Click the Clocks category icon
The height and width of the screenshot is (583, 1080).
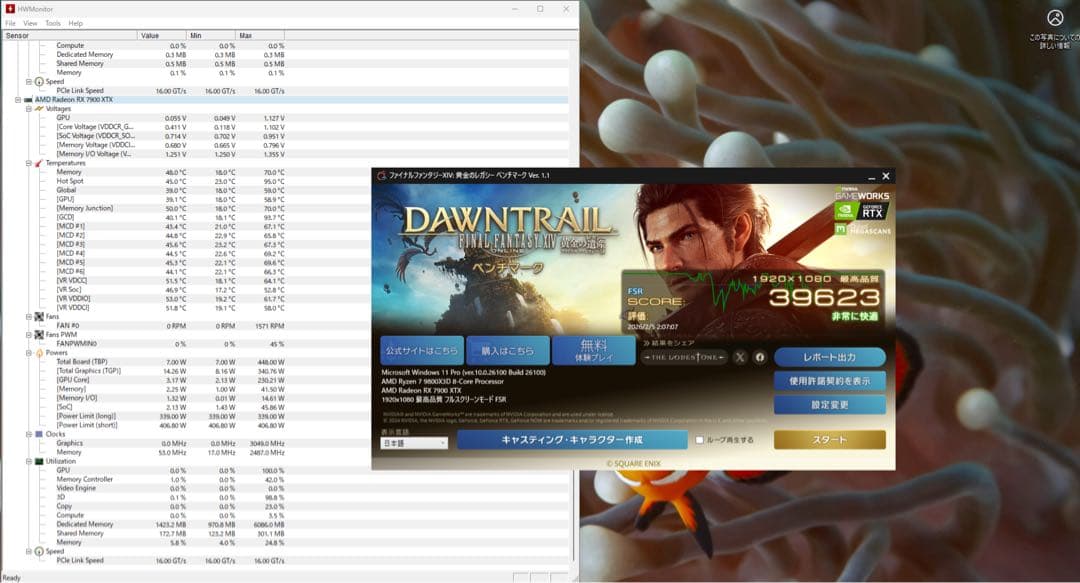pos(39,434)
